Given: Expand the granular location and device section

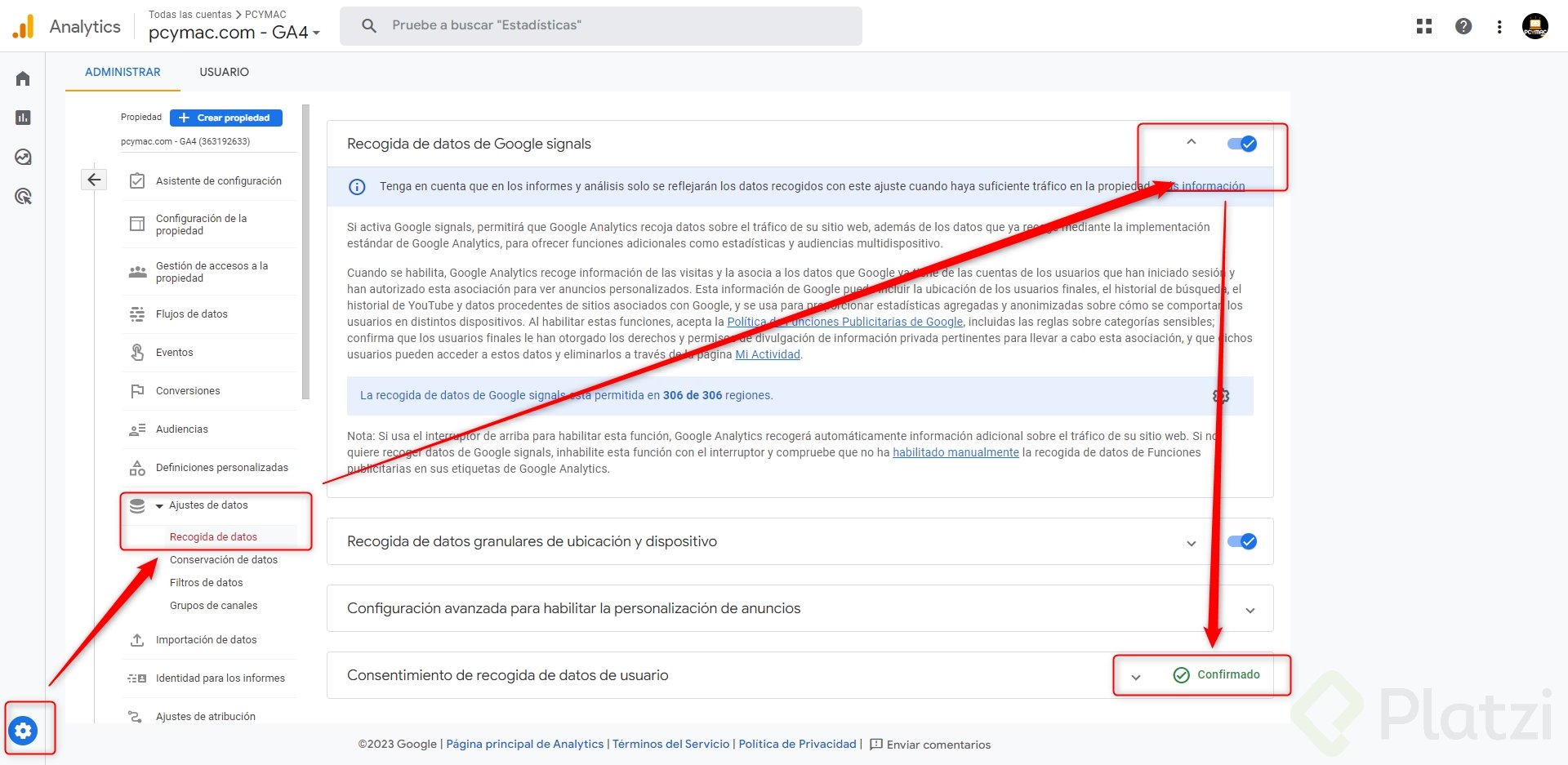Looking at the screenshot, I should click(1192, 543).
